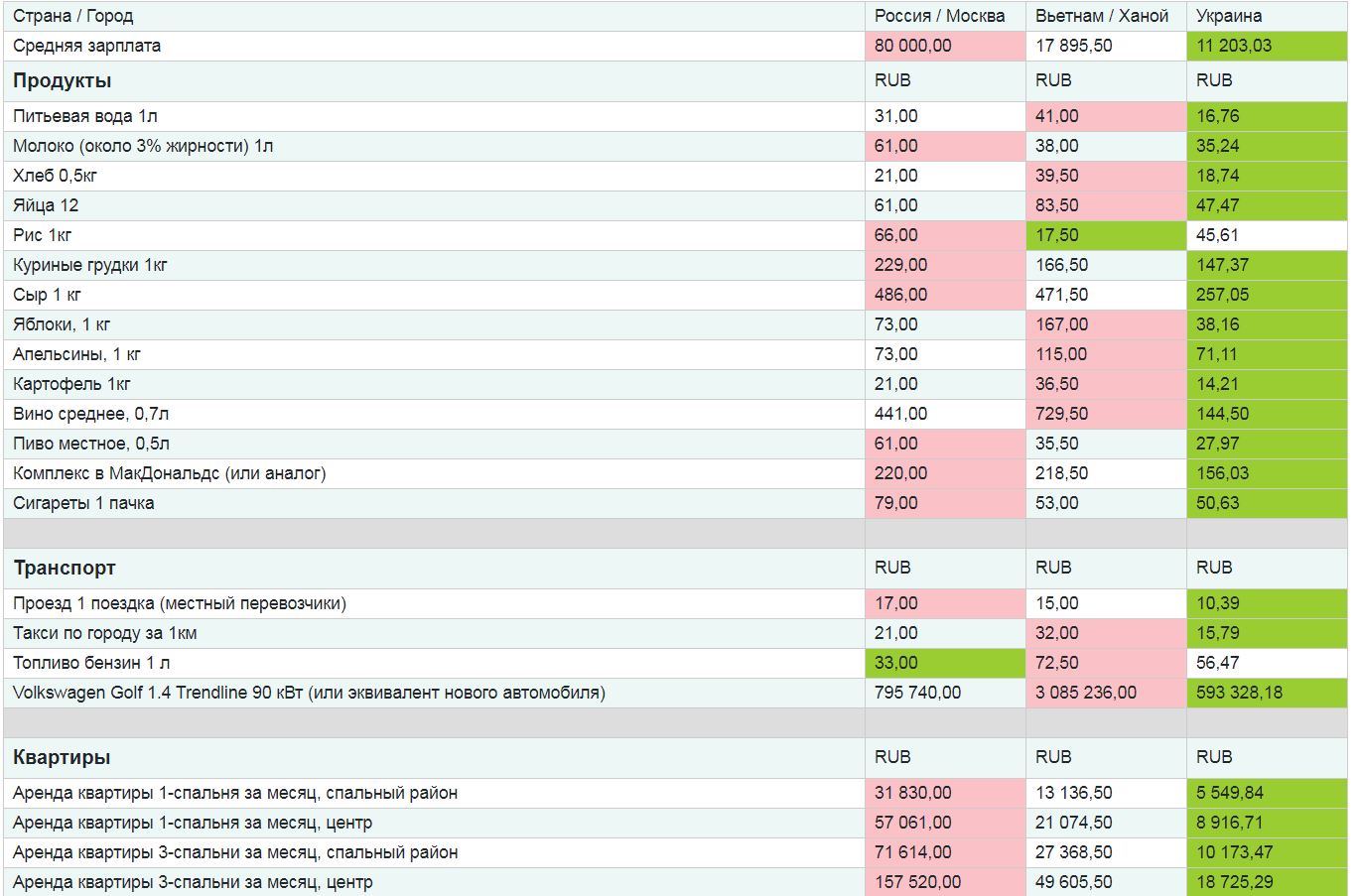Click the Россия / Москва column header
Screen dimensions: 1360x896
tap(939, 16)
